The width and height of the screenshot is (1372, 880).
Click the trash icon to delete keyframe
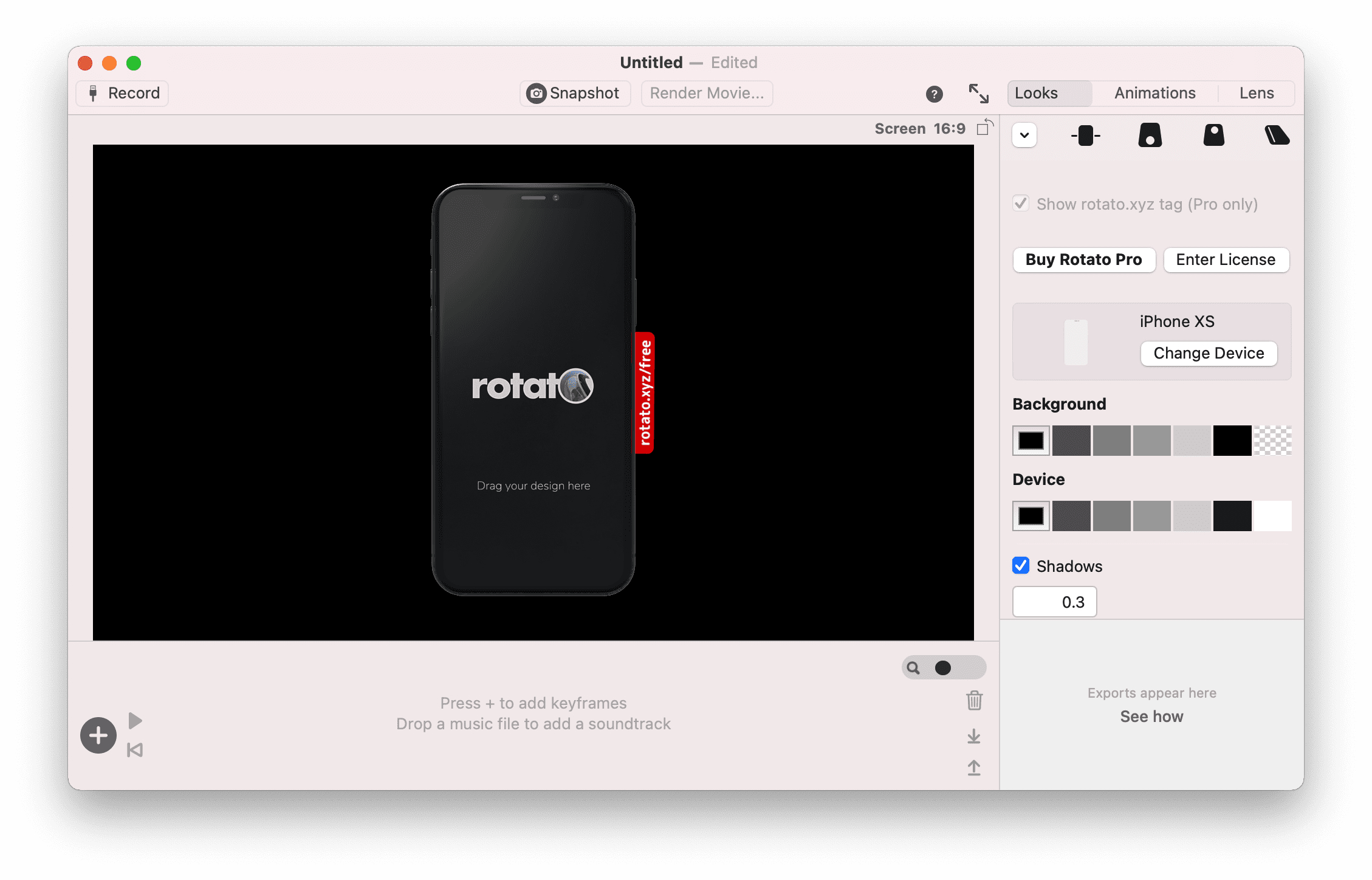(974, 701)
